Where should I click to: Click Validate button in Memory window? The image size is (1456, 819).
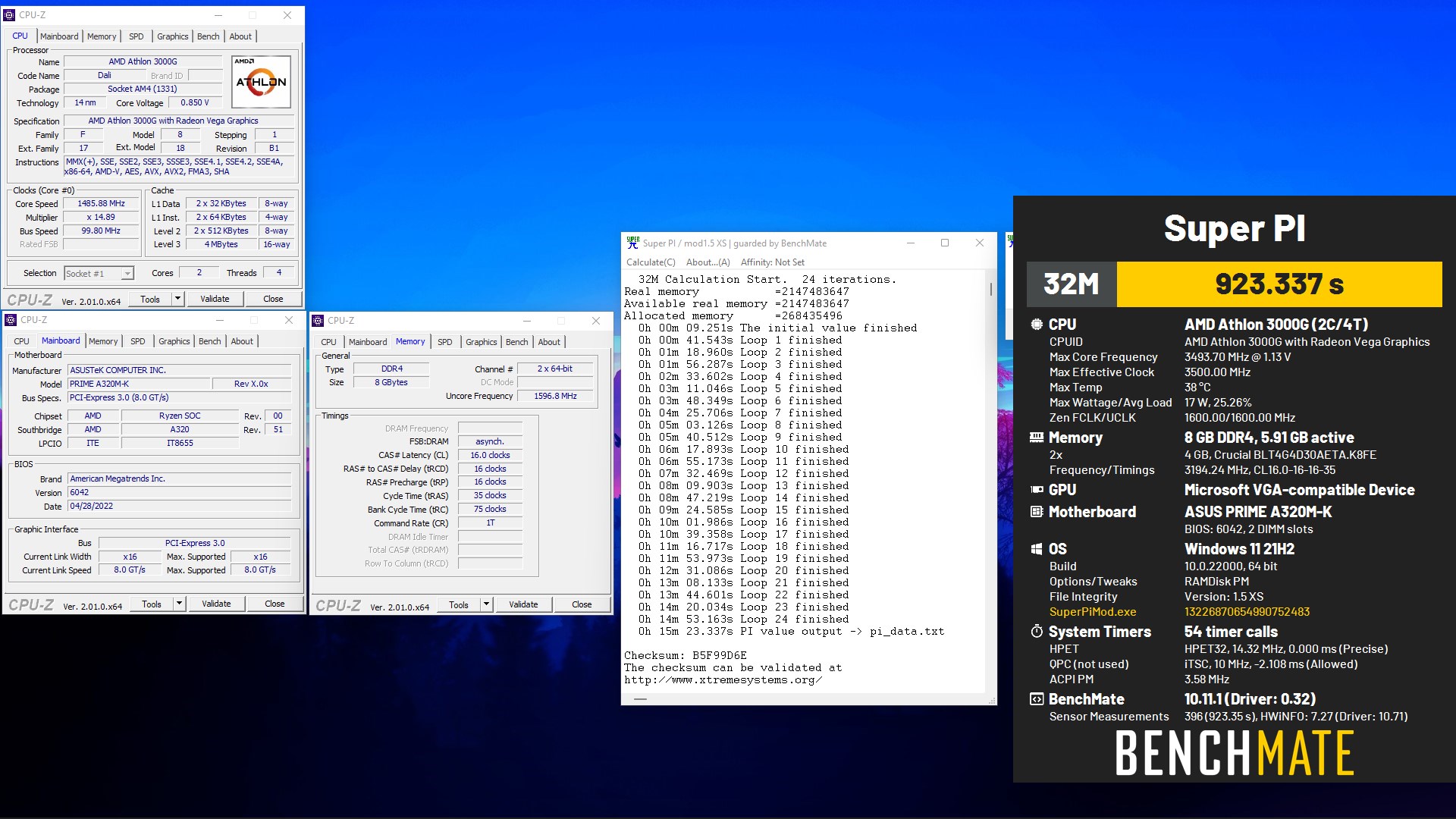(x=523, y=604)
